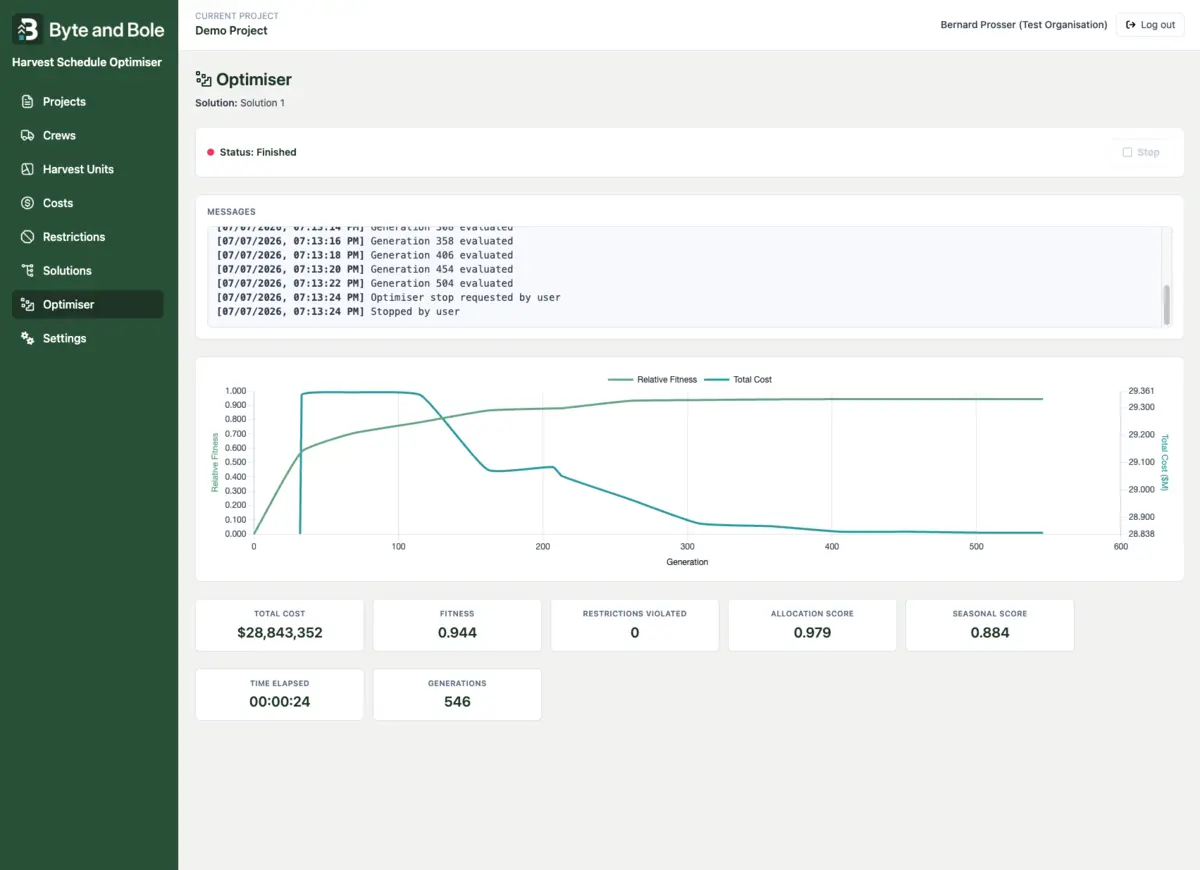Click the Generation x-axis label
This screenshot has width=1200, height=870.
[687, 563]
